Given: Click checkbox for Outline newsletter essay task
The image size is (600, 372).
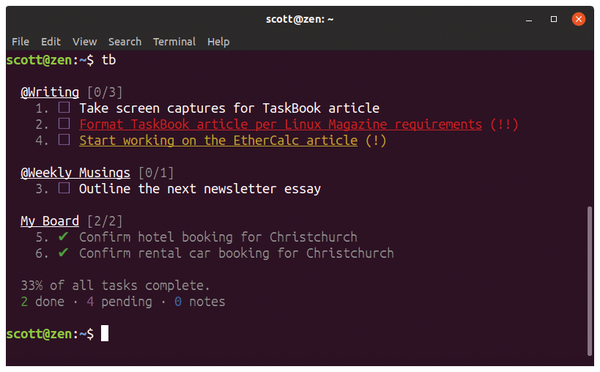Looking at the screenshot, I should (64, 188).
